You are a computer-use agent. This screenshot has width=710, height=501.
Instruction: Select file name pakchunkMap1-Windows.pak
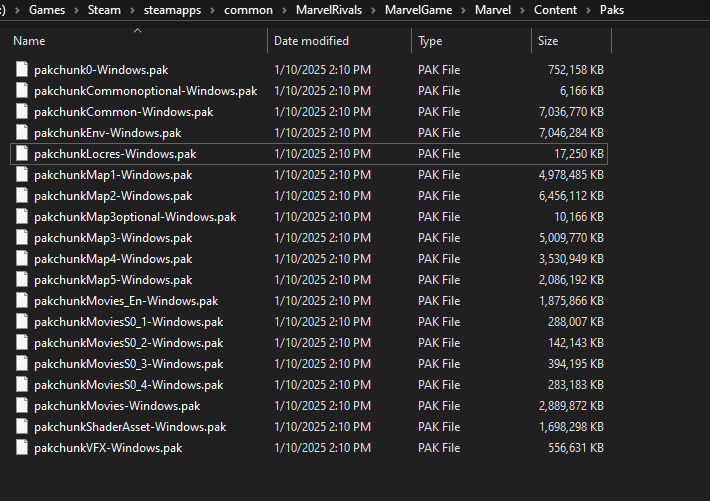[113, 175]
